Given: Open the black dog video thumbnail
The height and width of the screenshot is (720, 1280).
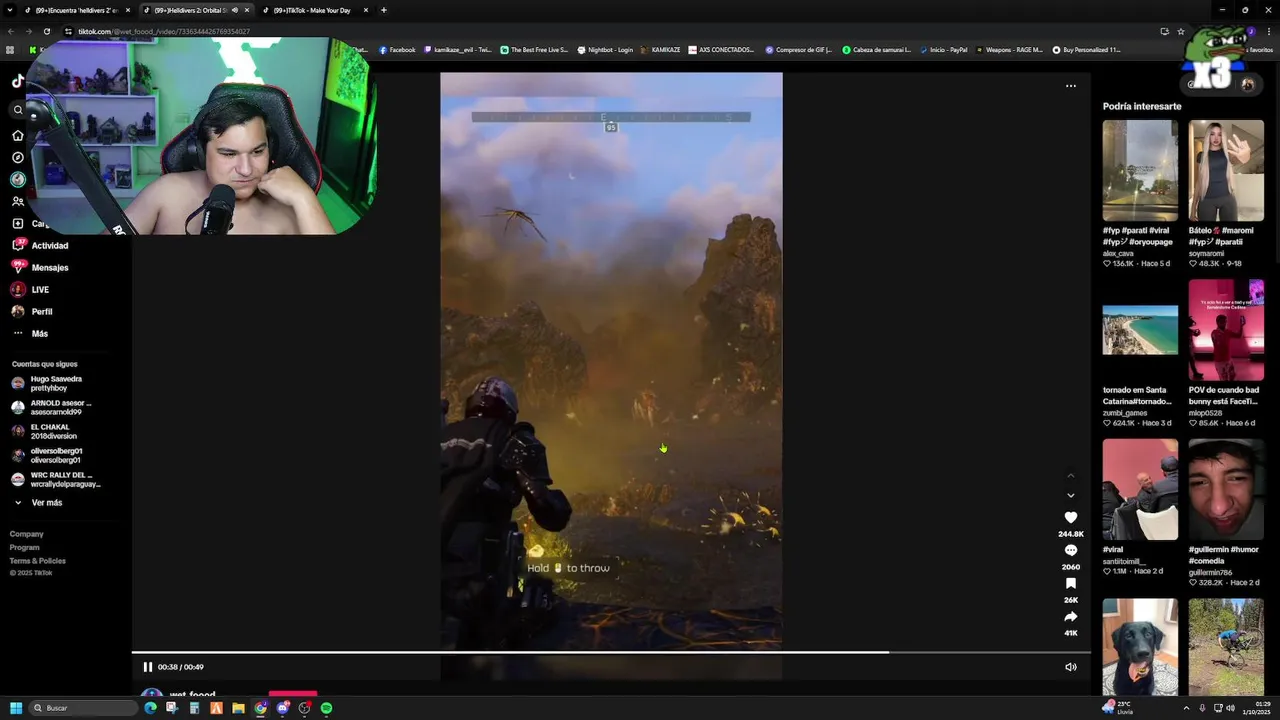Looking at the screenshot, I should tap(1140, 647).
